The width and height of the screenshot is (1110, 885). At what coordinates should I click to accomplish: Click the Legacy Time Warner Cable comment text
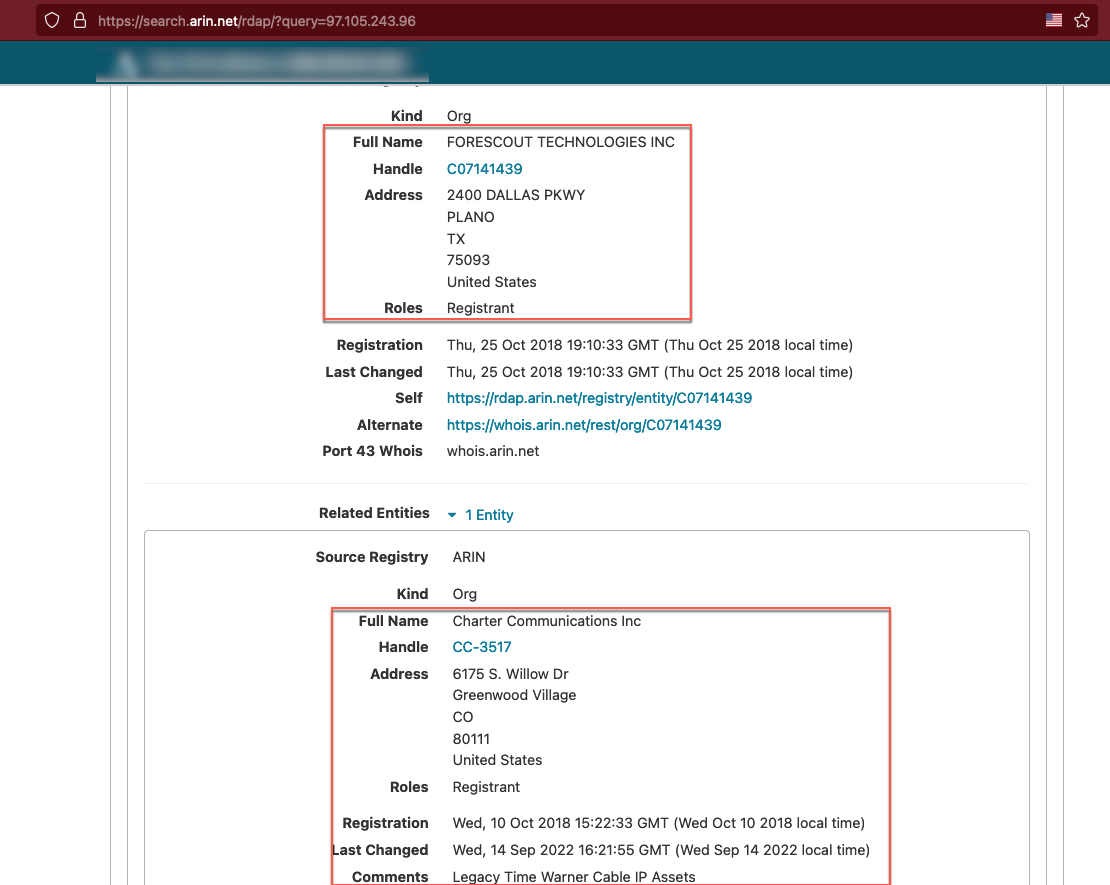click(x=574, y=877)
